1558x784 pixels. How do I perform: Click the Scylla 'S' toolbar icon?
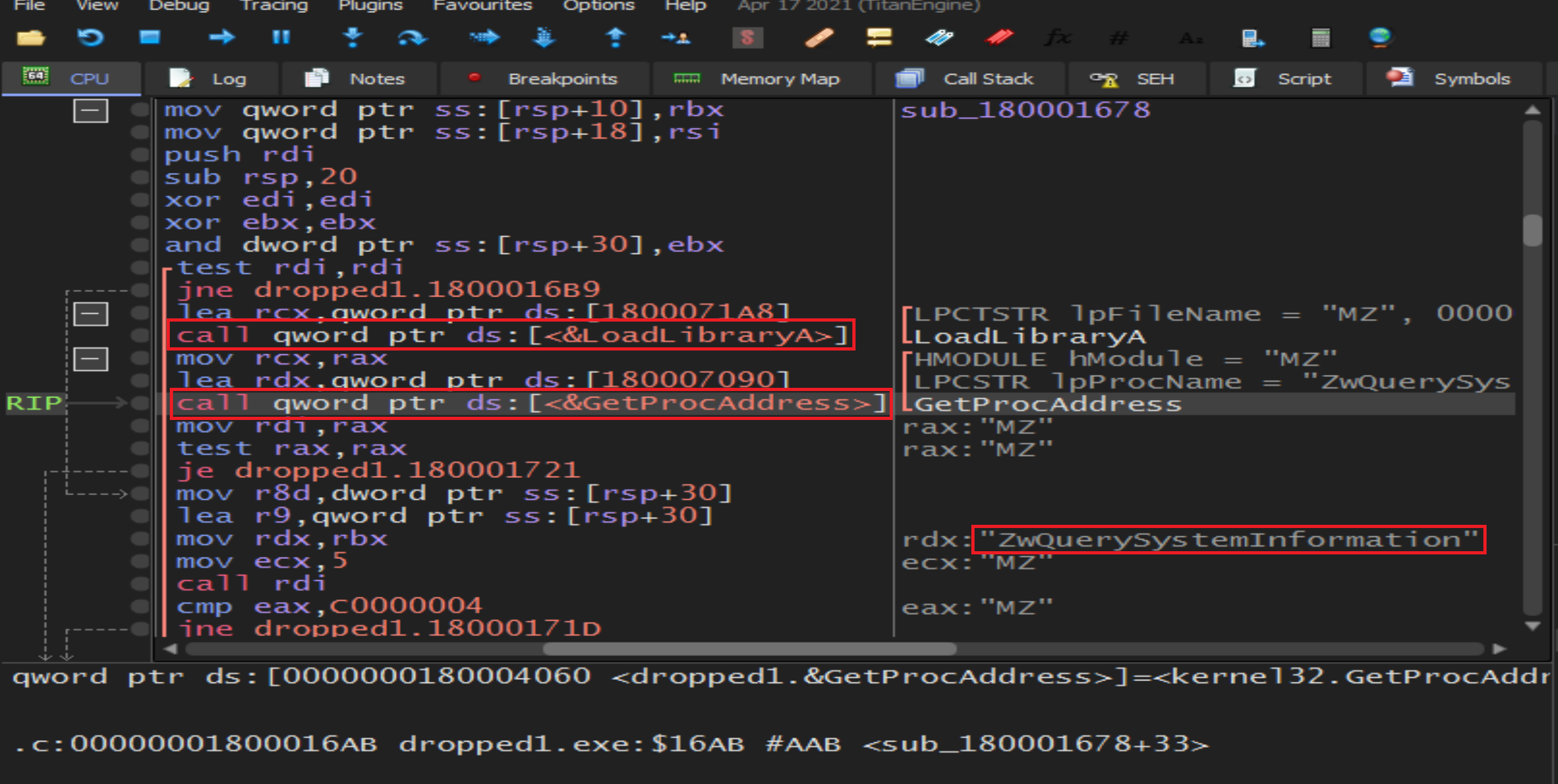[x=747, y=38]
